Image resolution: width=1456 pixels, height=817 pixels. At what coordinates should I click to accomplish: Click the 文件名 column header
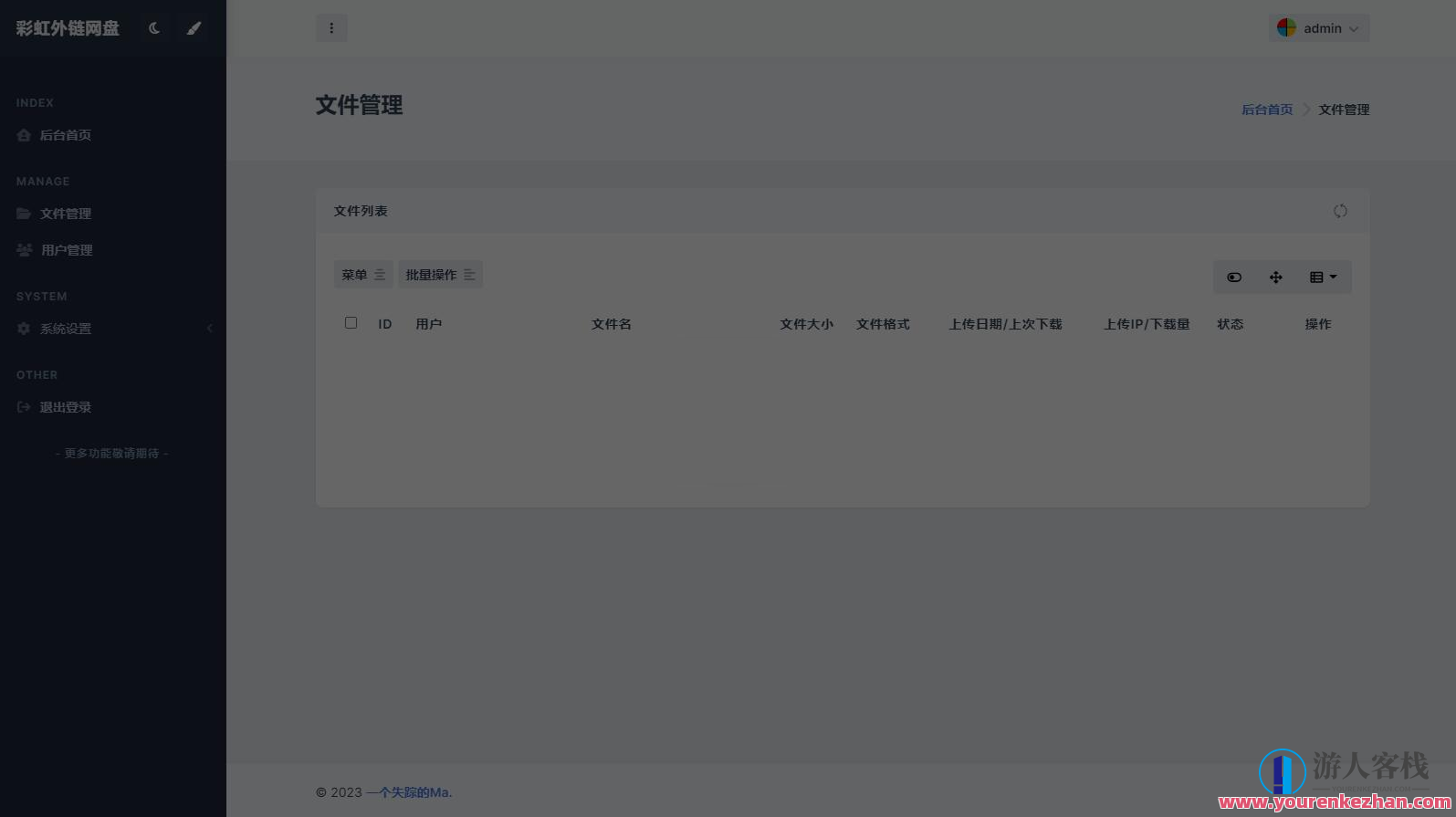612,324
